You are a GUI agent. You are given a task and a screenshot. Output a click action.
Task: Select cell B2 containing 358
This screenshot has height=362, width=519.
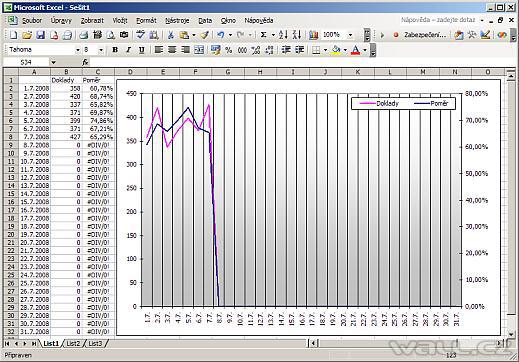[x=66, y=88]
